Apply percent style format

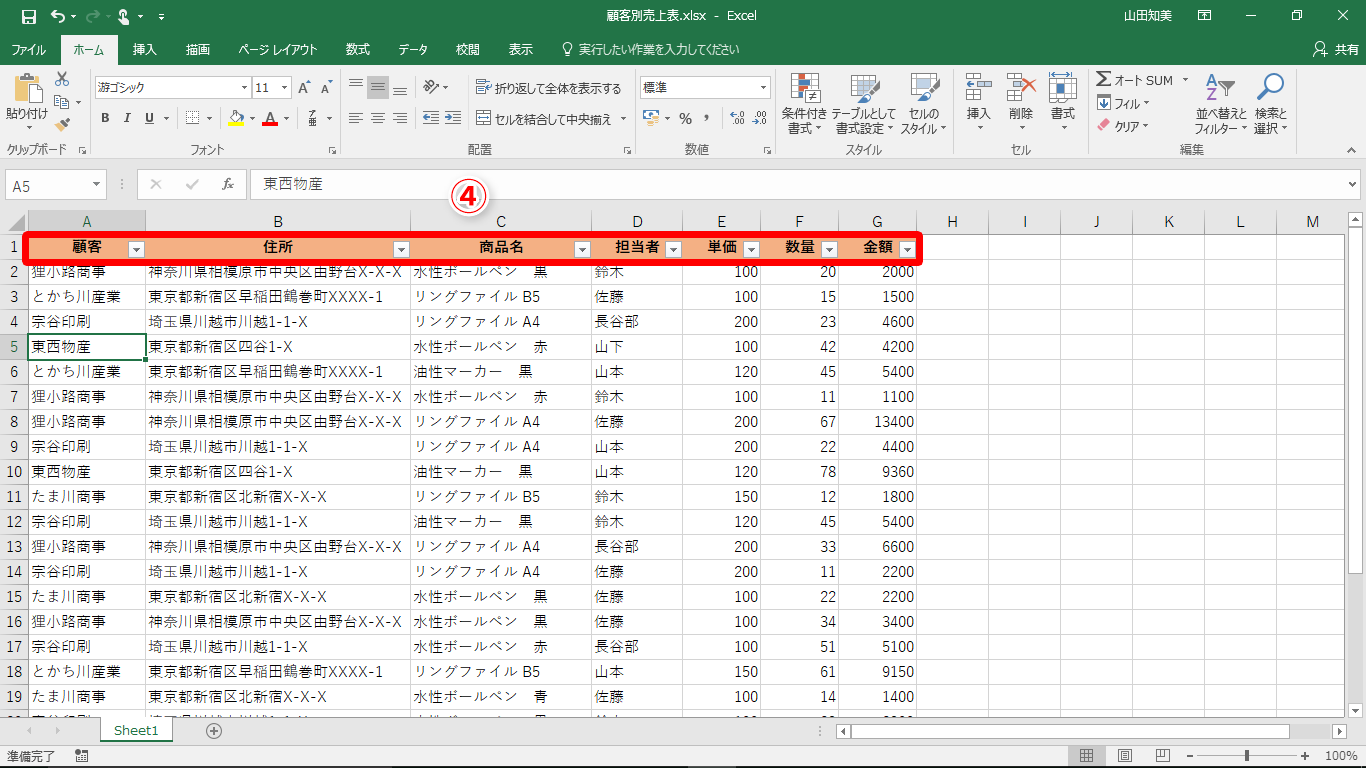coord(685,118)
